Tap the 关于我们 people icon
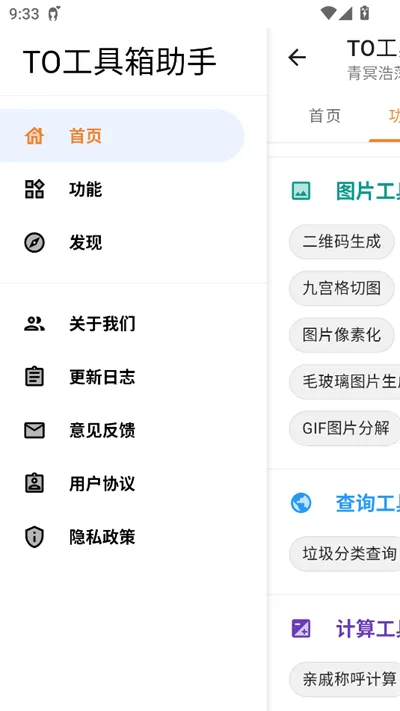Viewport: 400px width, 711px height. tap(34, 324)
